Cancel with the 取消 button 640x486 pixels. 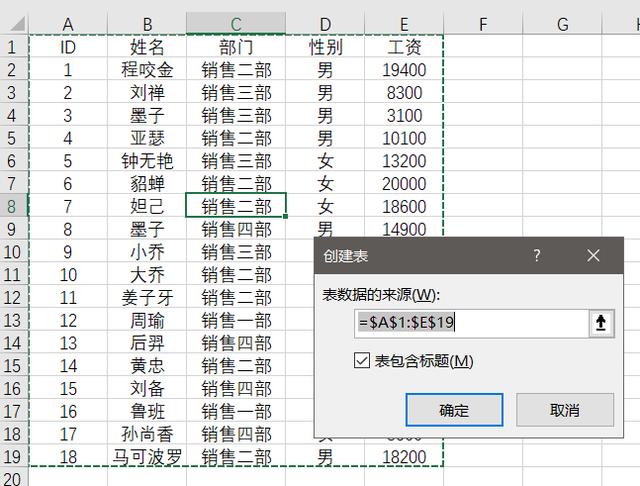[565, 410]
